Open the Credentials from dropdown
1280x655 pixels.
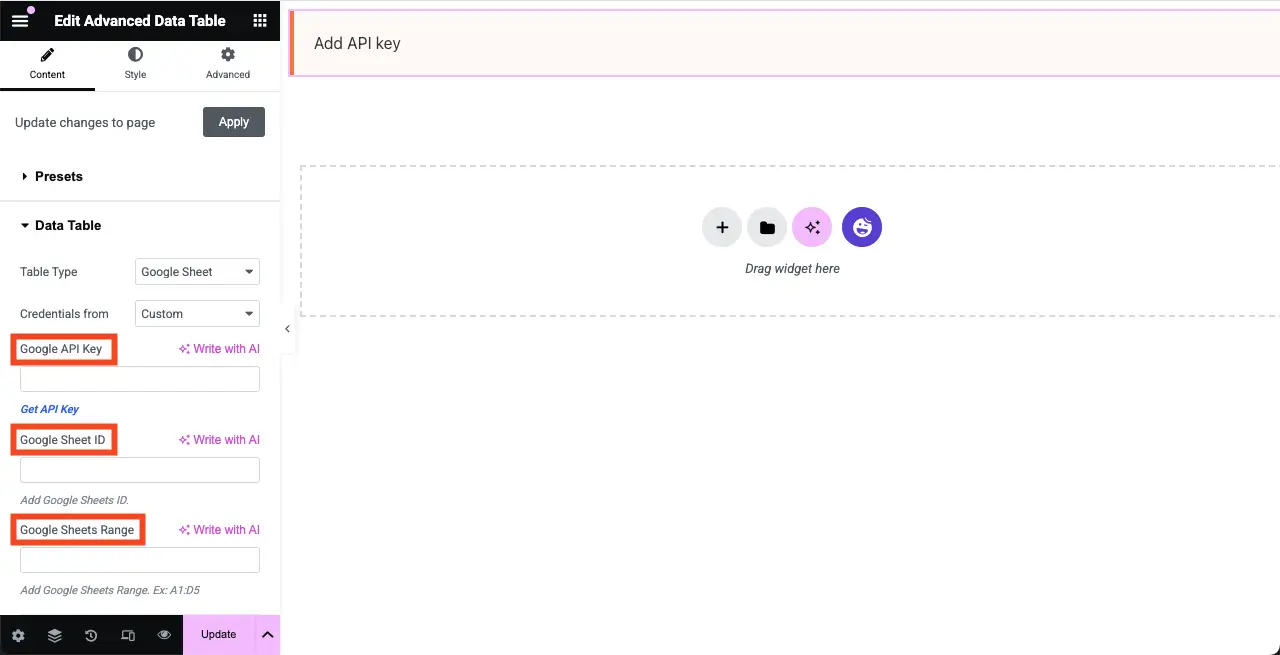click(x=197, y=314)
